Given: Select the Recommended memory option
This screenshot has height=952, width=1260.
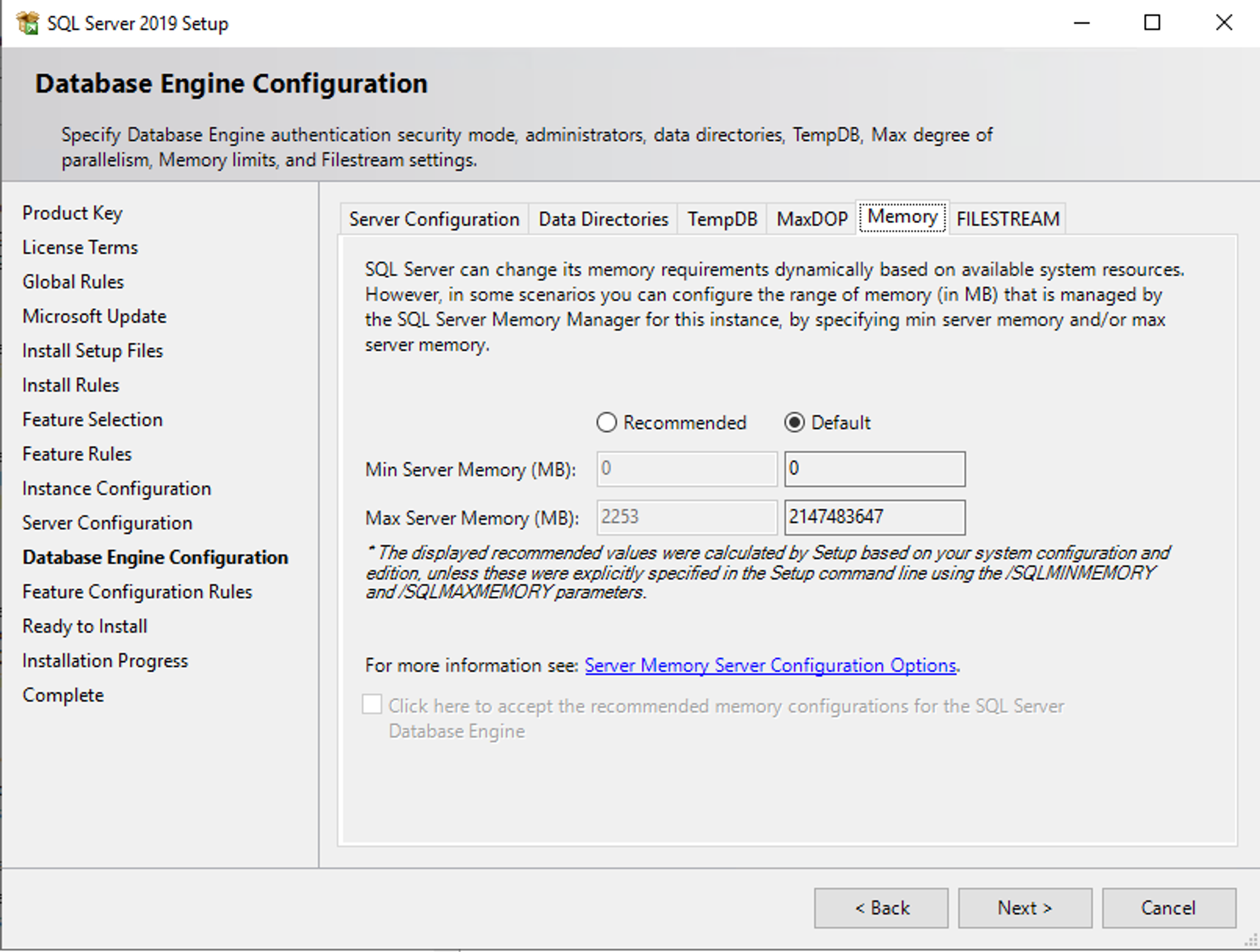Looking at the screenshot, I should tap(607, 423).
